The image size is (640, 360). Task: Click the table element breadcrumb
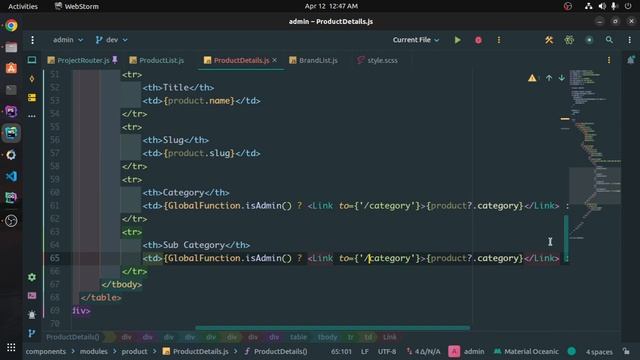tap(298, 337)
